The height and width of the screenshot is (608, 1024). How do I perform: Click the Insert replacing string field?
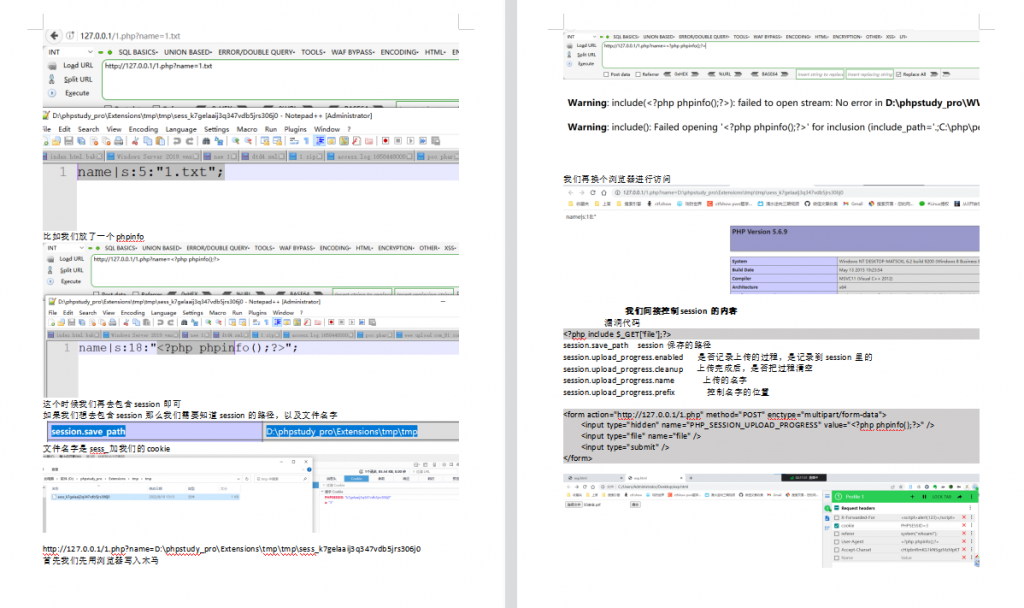870,74
